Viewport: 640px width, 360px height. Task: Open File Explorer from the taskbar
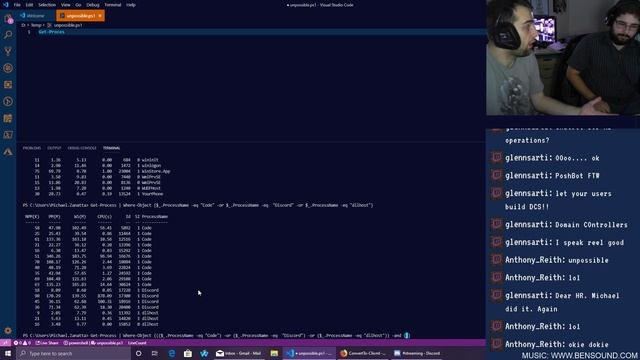coord(274,353)
